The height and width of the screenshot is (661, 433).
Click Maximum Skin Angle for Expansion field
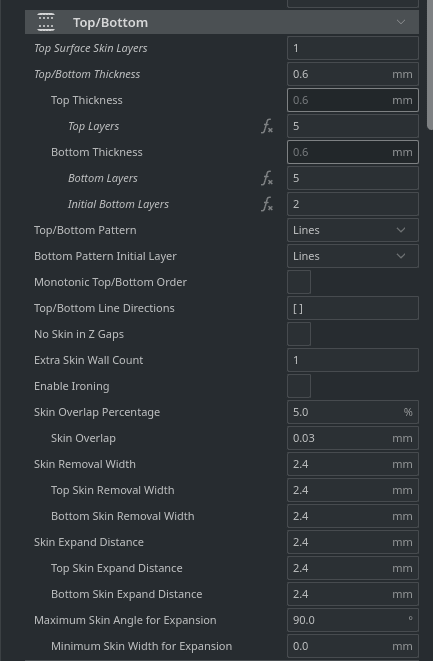(353, 620)
